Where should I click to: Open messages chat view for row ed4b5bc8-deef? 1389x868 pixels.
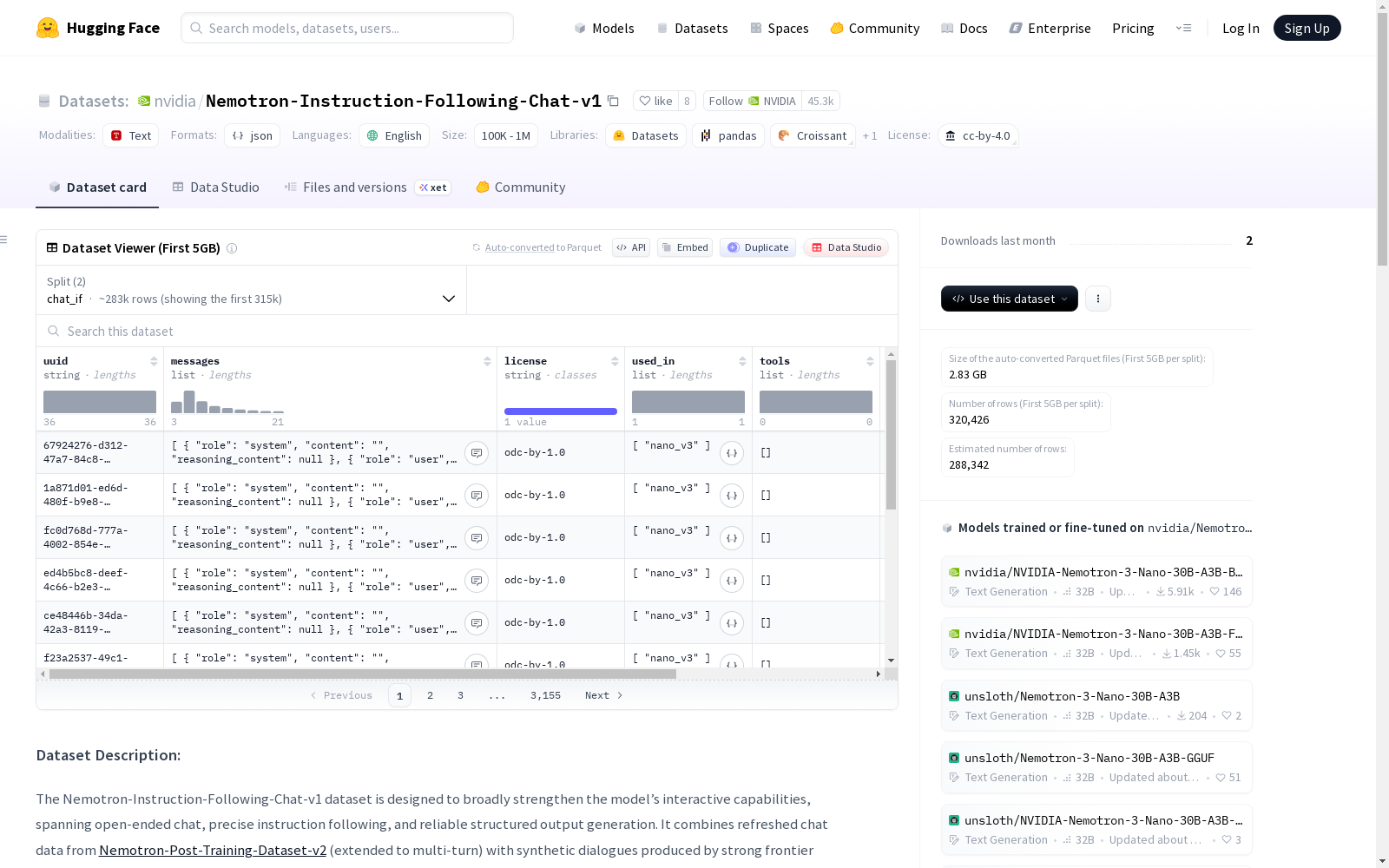pos(477,581)
